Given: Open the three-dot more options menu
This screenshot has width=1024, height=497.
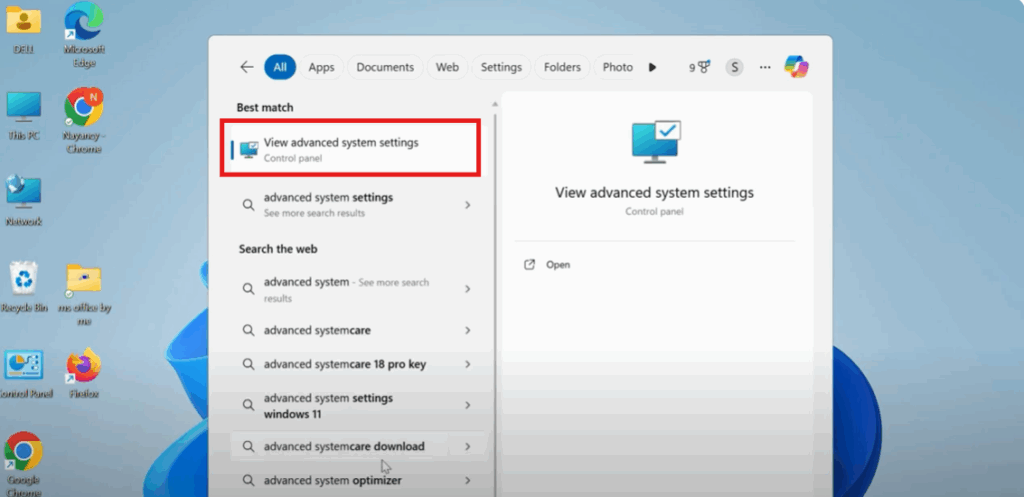Looking at the screenshot, I should click(765, 67).
